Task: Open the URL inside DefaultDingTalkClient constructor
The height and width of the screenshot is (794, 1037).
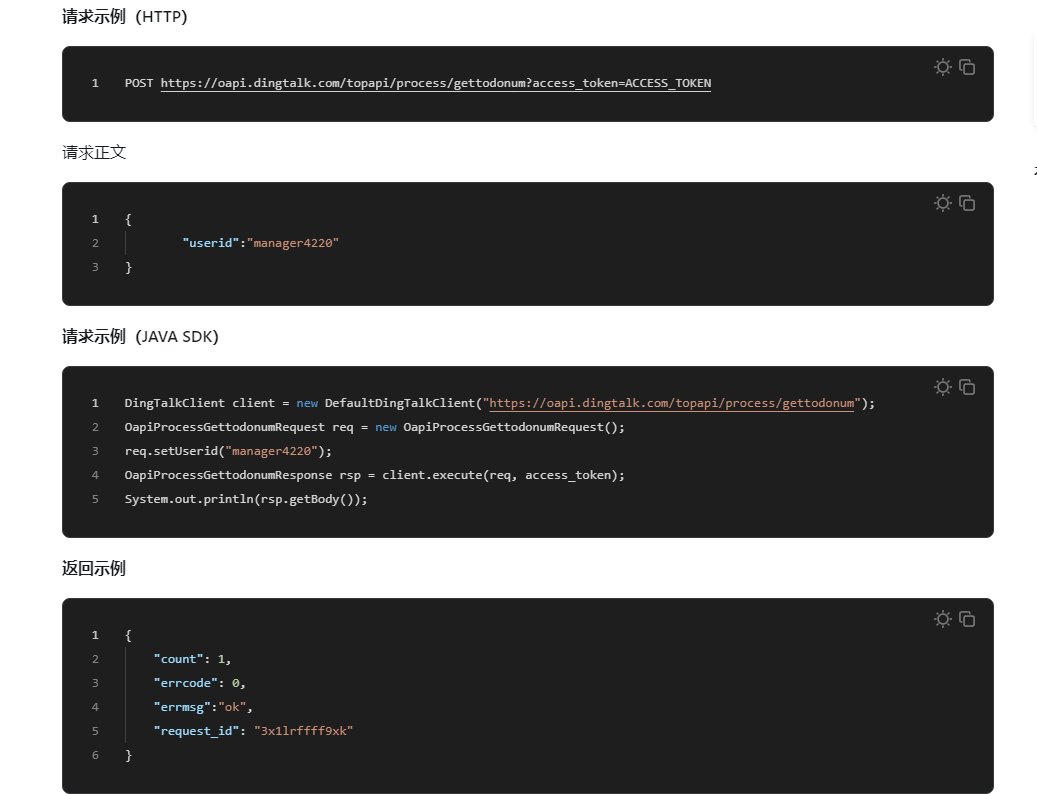Action: [672, 403]
